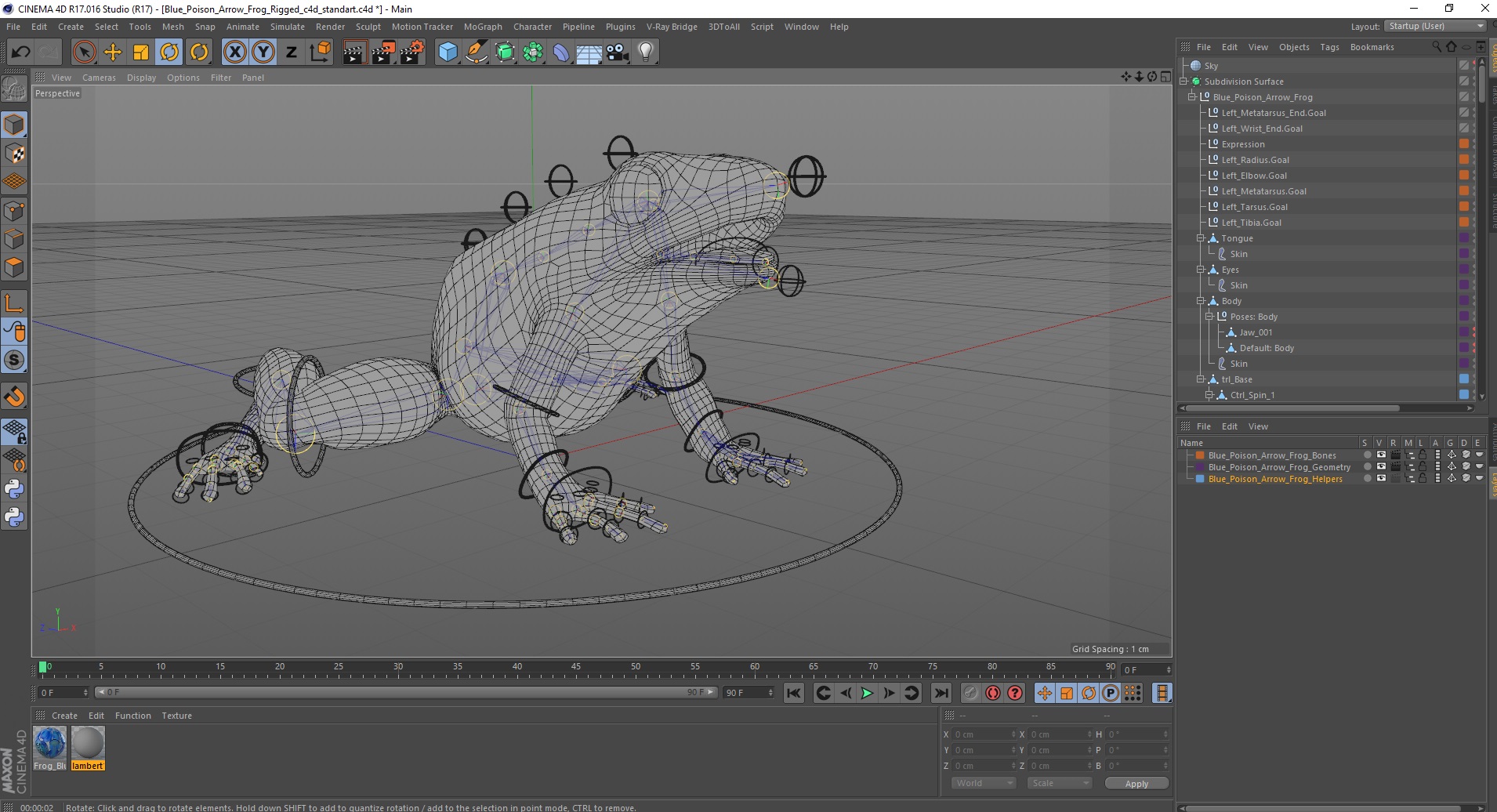Render the current view with the clapperboard icon
The width and height of the screenshot is (1497, 812).
[x=354, y=53]
